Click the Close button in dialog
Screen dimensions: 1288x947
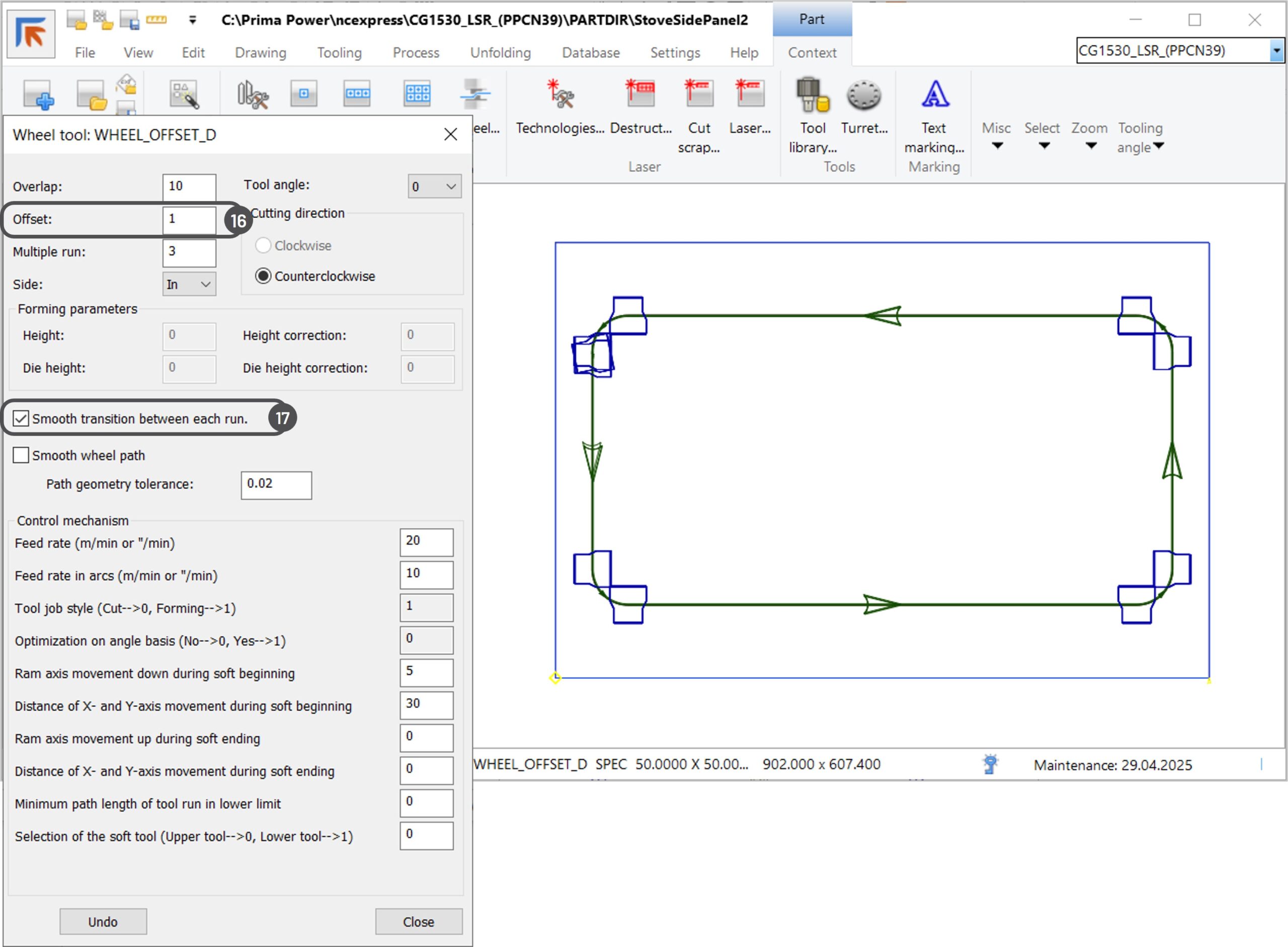418,922
